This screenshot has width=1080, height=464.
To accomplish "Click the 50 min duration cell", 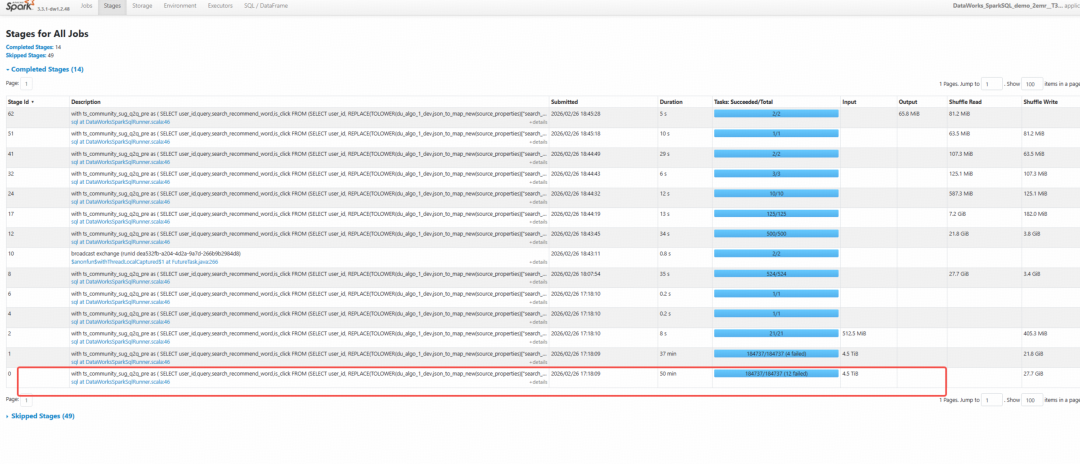I will pyautogui.click(x=668, y=374).
